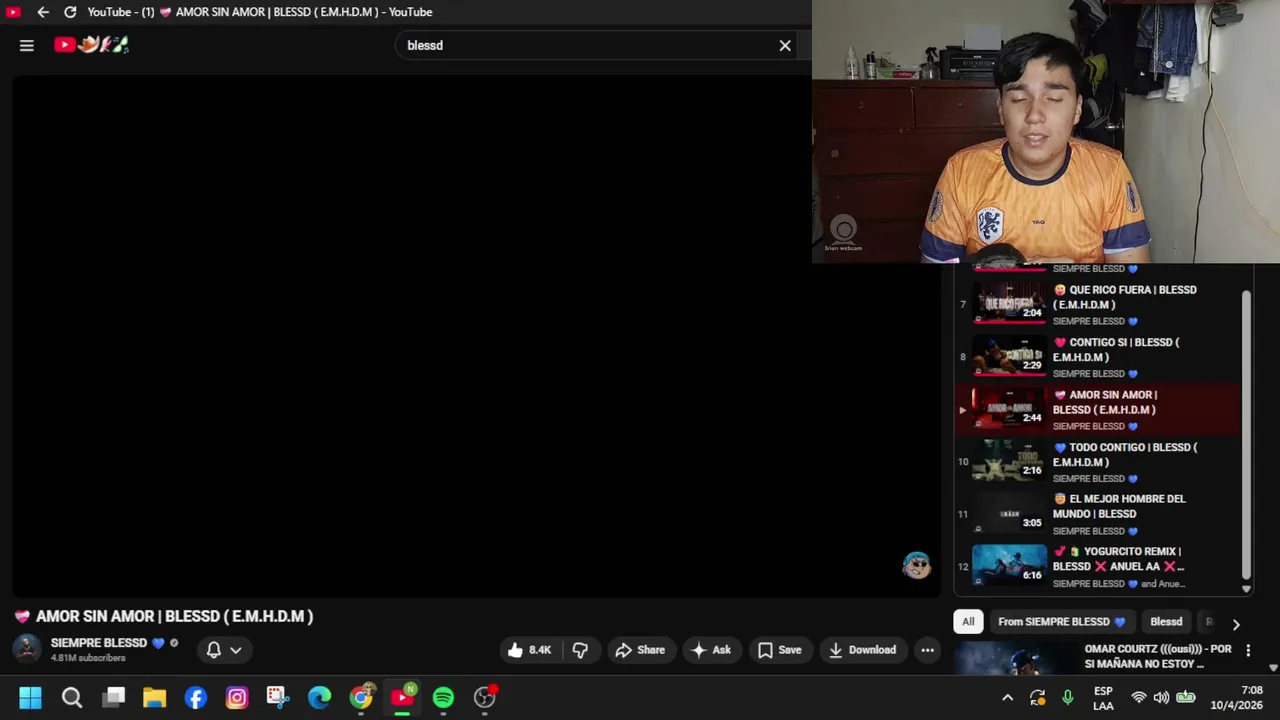Open the ESP LAA language switcher
This screenshot has width=1280, height=720.
click(1103, 698)
